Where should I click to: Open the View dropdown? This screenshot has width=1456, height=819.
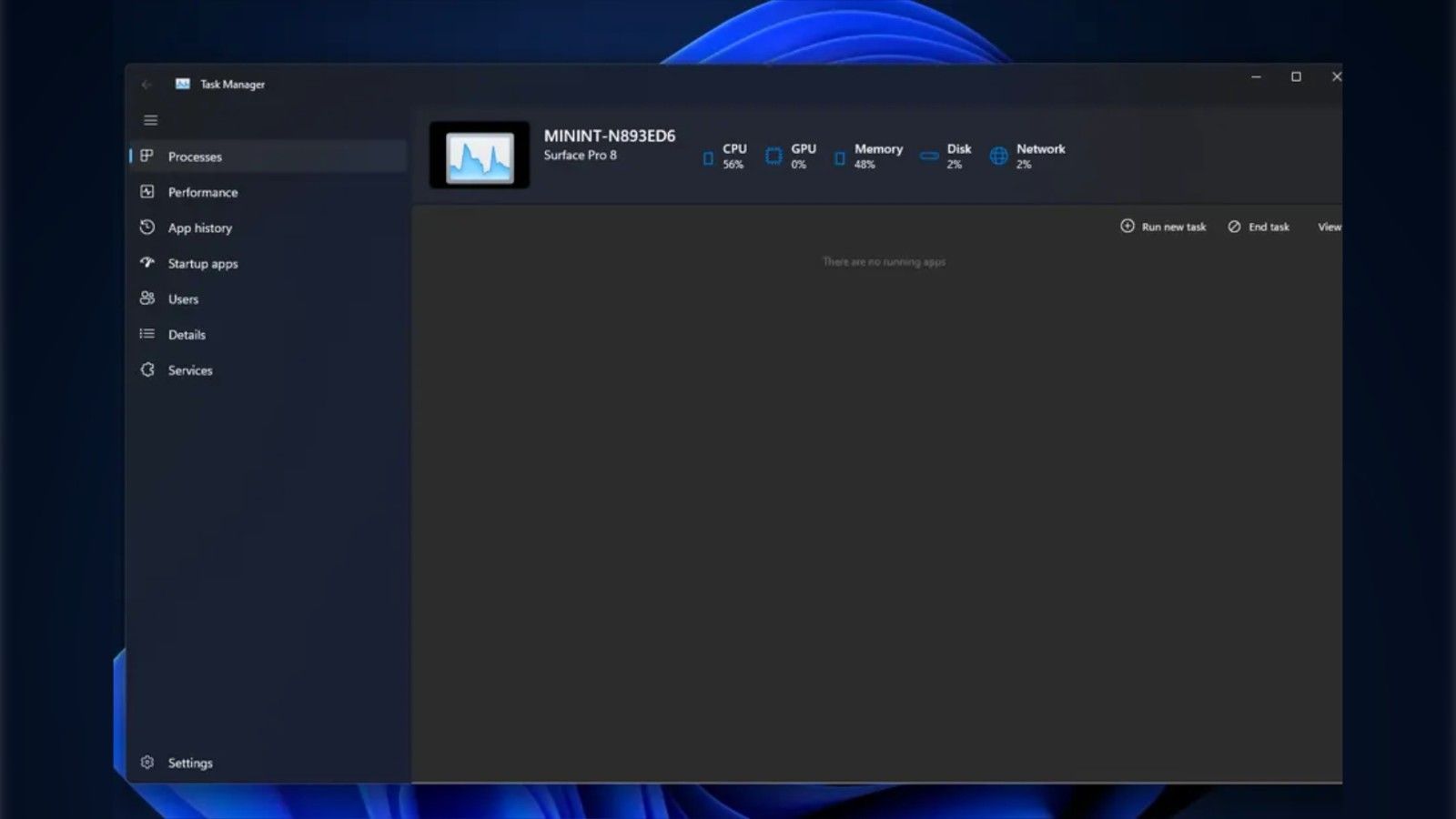click(1330, 227)
